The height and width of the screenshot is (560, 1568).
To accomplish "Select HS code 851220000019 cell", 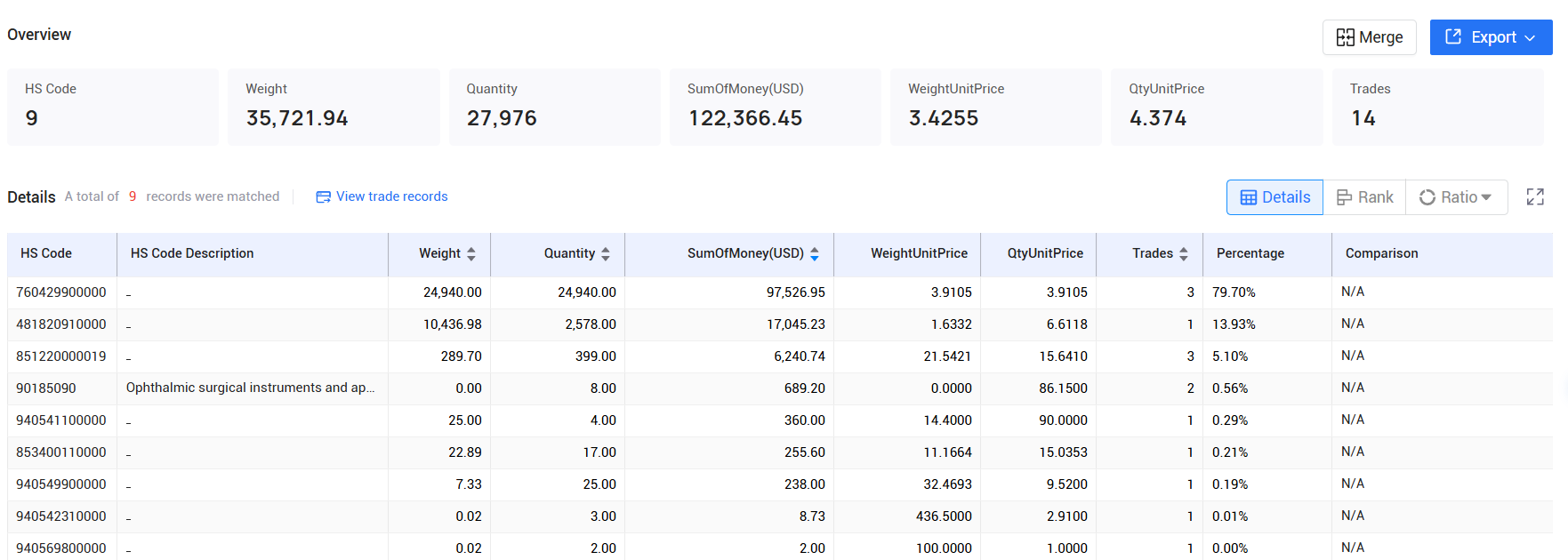I will click(61, 356).
